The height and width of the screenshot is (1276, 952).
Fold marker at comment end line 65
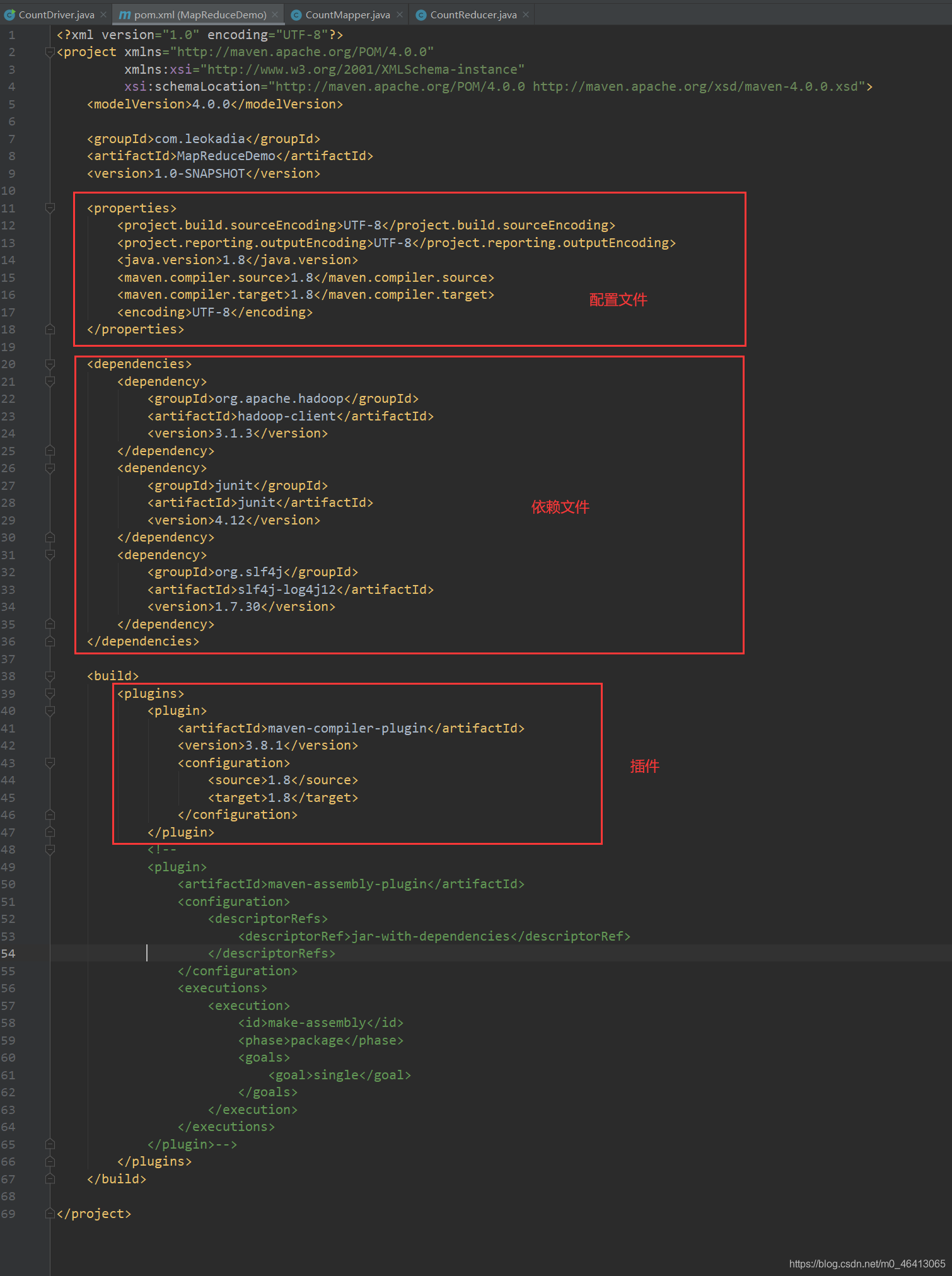[50, 1144]
